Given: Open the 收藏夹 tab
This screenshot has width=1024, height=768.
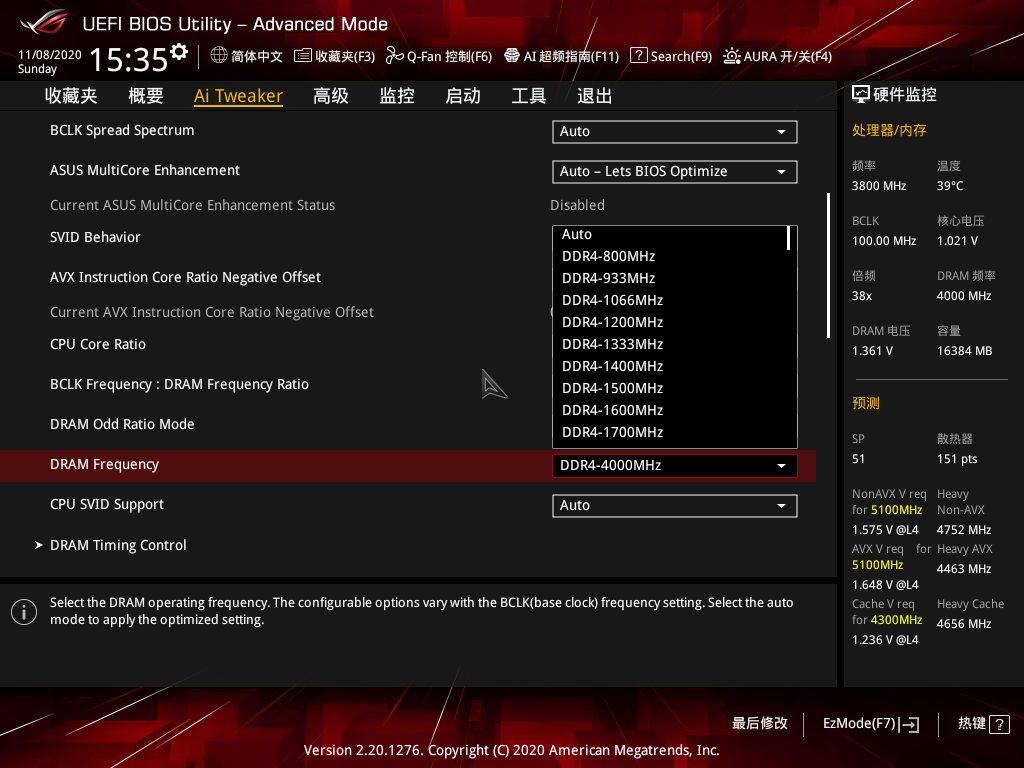Looking at the screenshot, I should pyautogui.click(x=71, y=96).
